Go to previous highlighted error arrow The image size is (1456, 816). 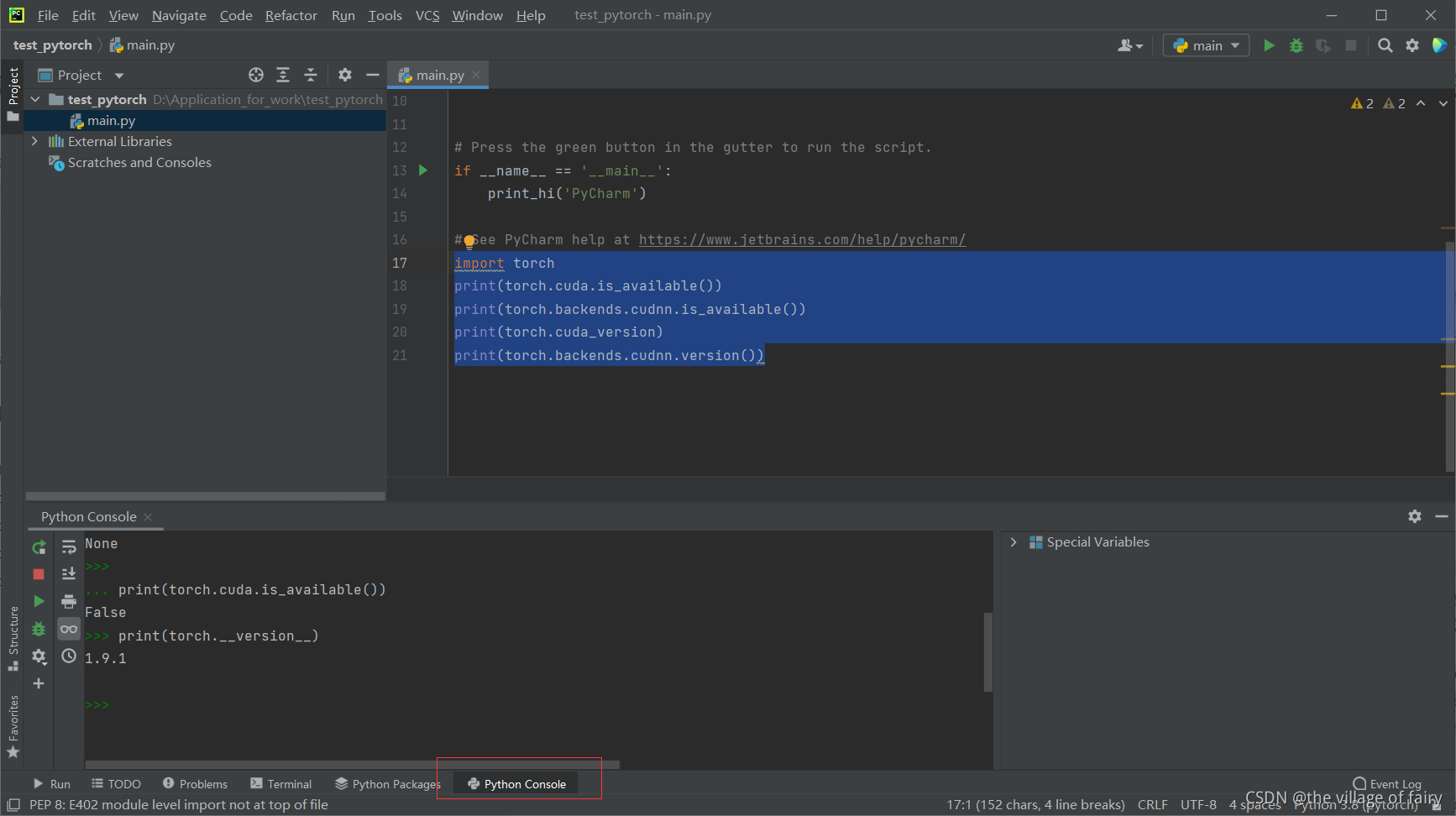(1421, 103)
